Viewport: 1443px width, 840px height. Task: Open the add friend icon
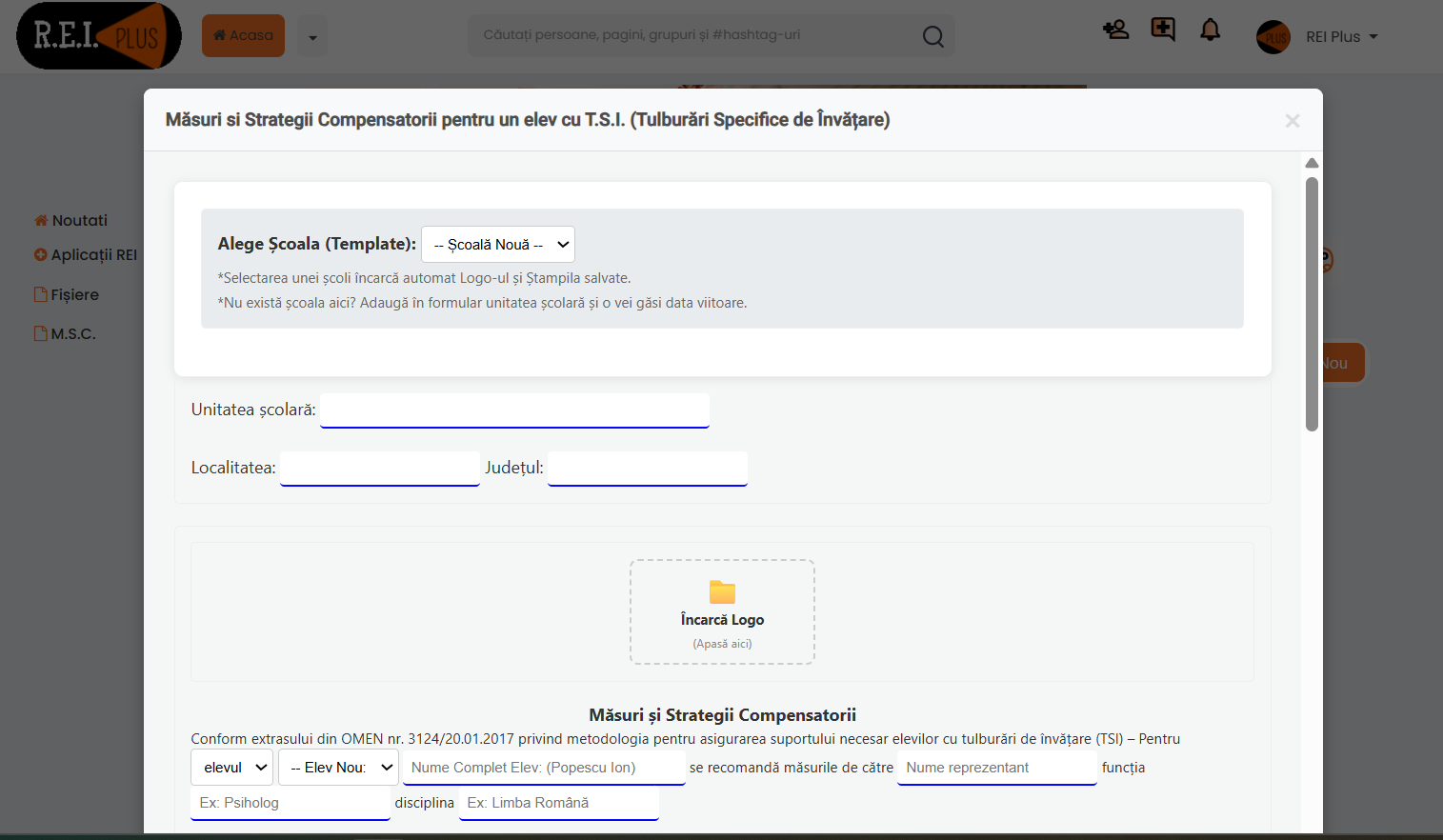click(x=1115, y=30)
